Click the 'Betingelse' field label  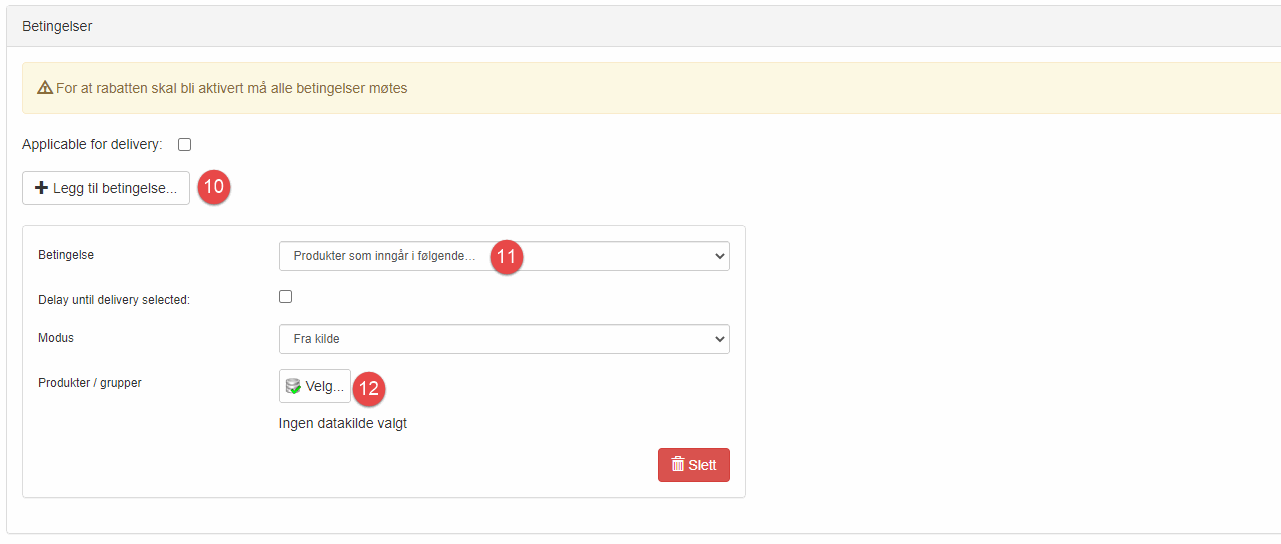(66, 255)
